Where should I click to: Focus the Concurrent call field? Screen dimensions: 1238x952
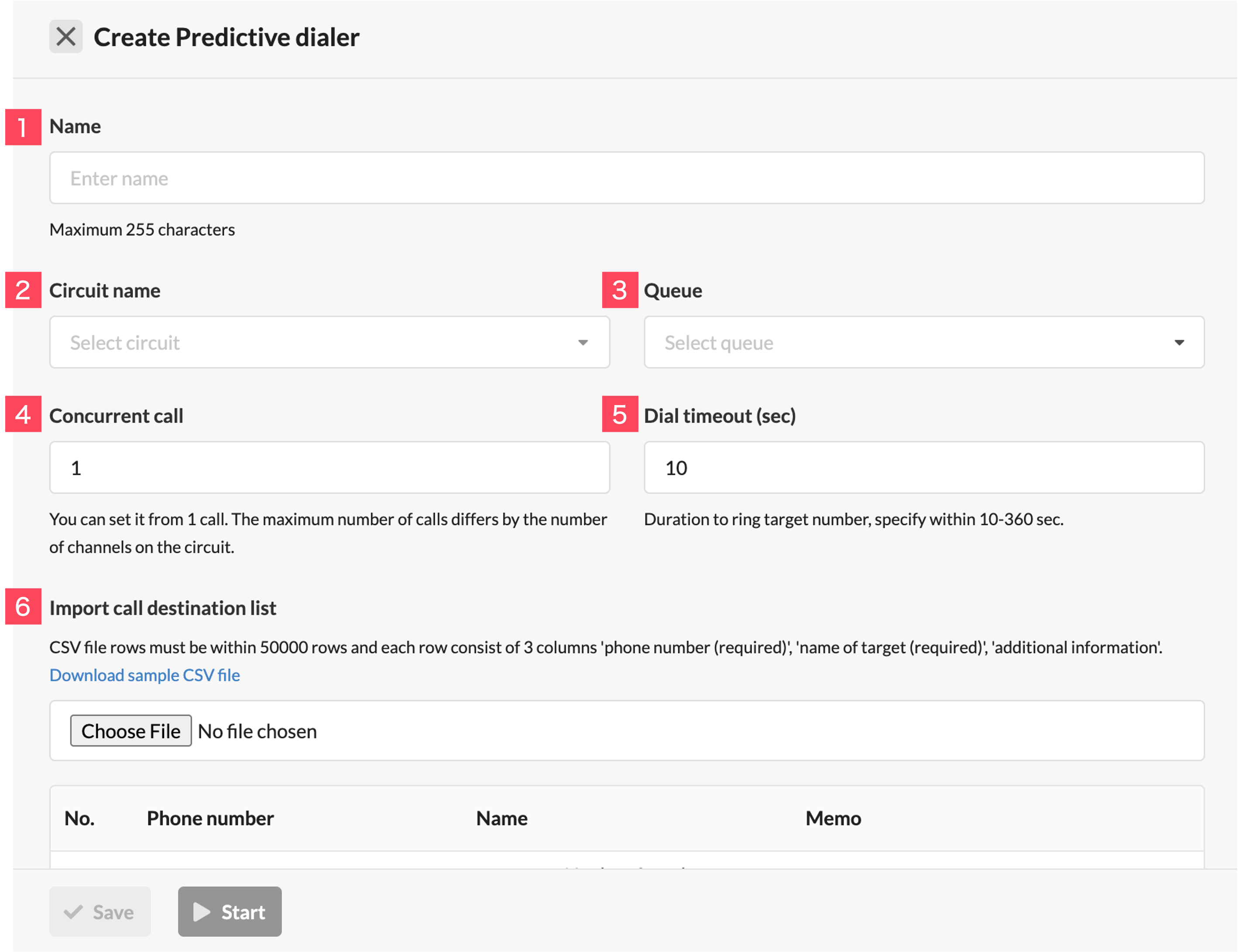(329, 467)
